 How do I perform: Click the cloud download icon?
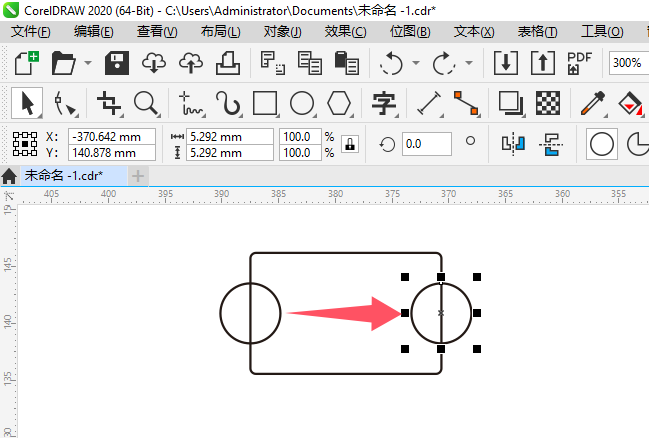tap(154, 63)
